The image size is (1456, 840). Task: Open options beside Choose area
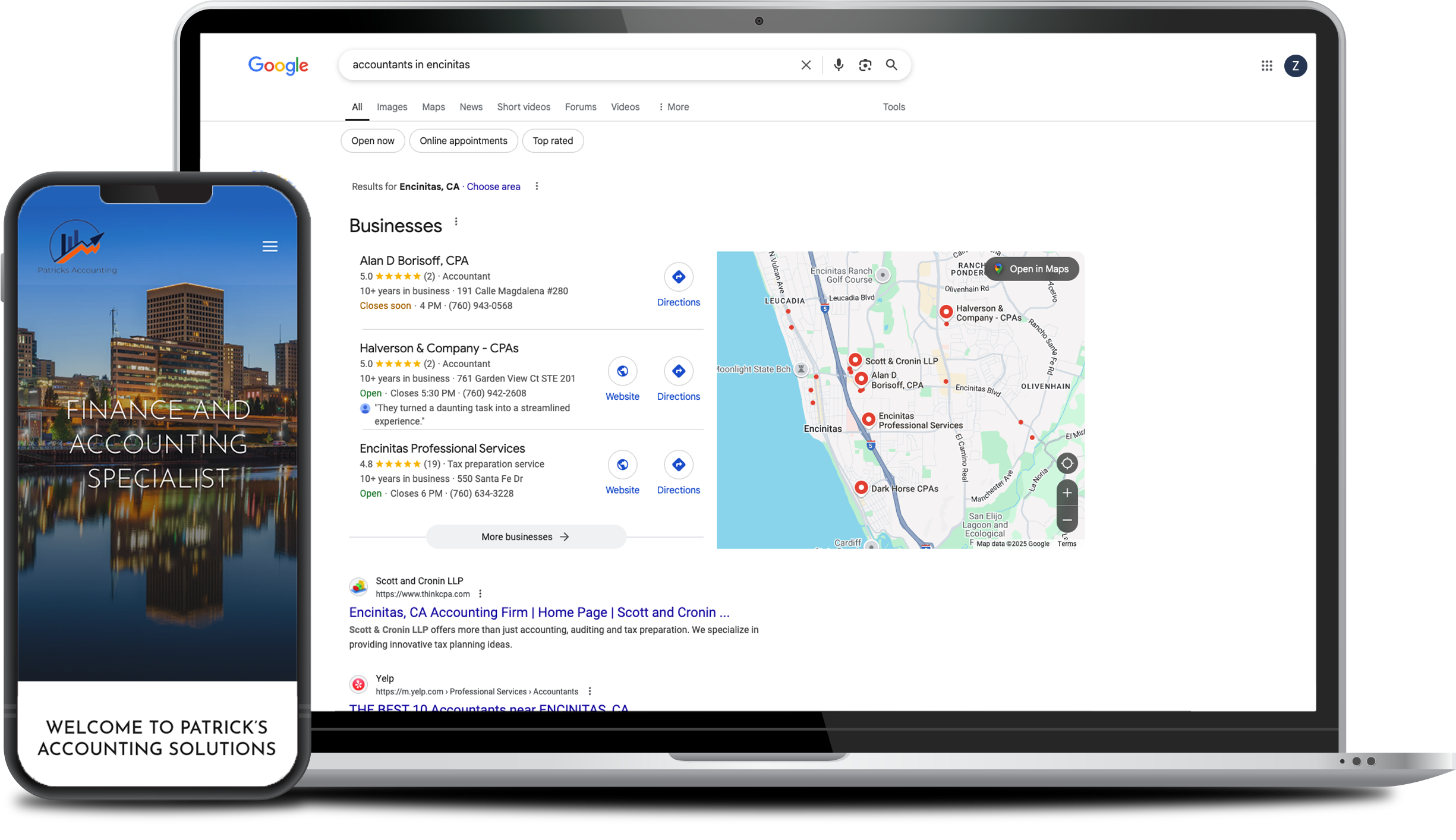tap(537, 187)
